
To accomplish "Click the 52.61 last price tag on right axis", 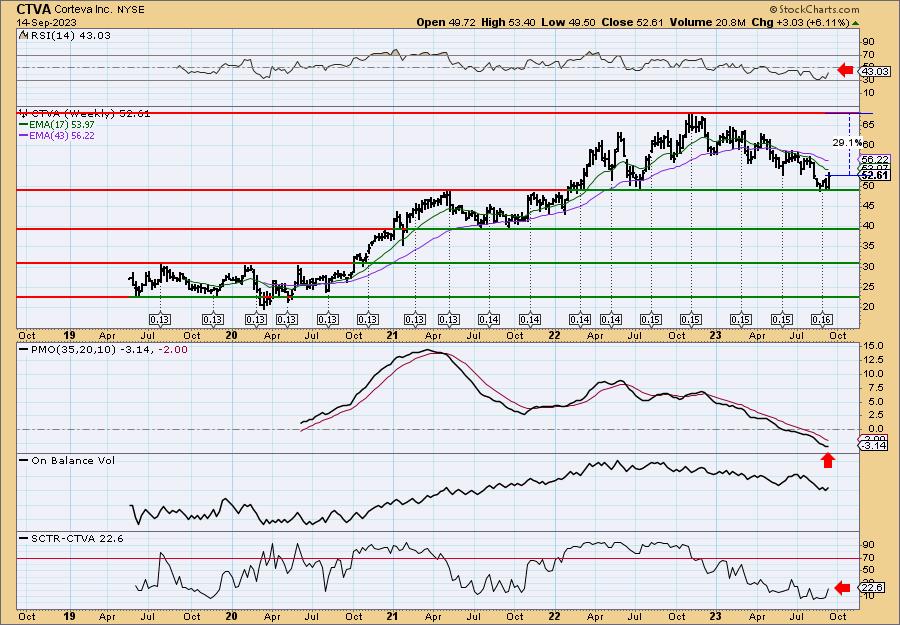I will click(876, 176).
